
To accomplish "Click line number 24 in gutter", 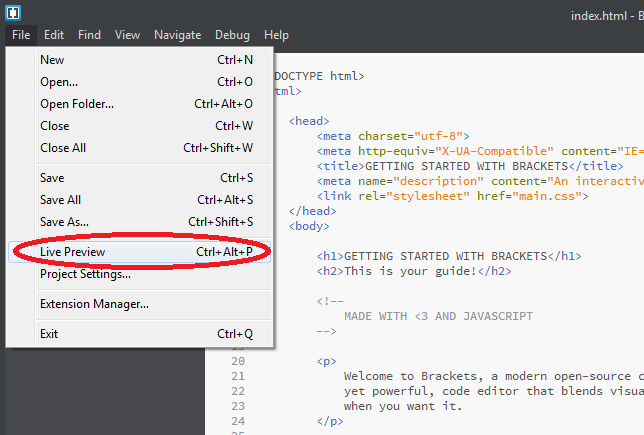I will point(238,421).
